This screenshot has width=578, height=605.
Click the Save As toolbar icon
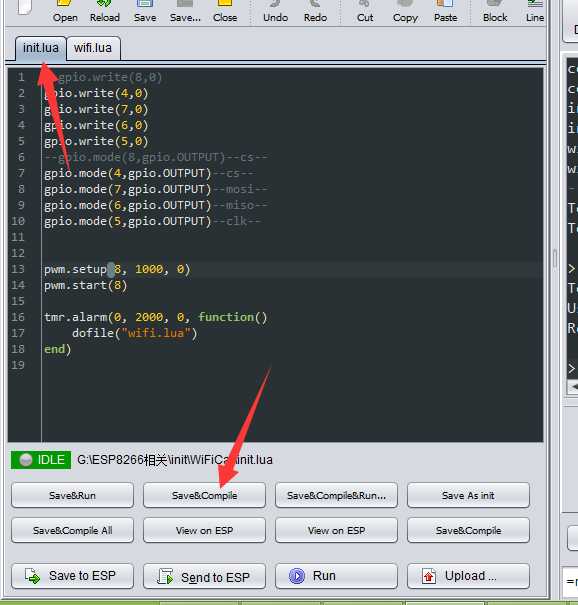pyautogui.click(x=185, y=12)
